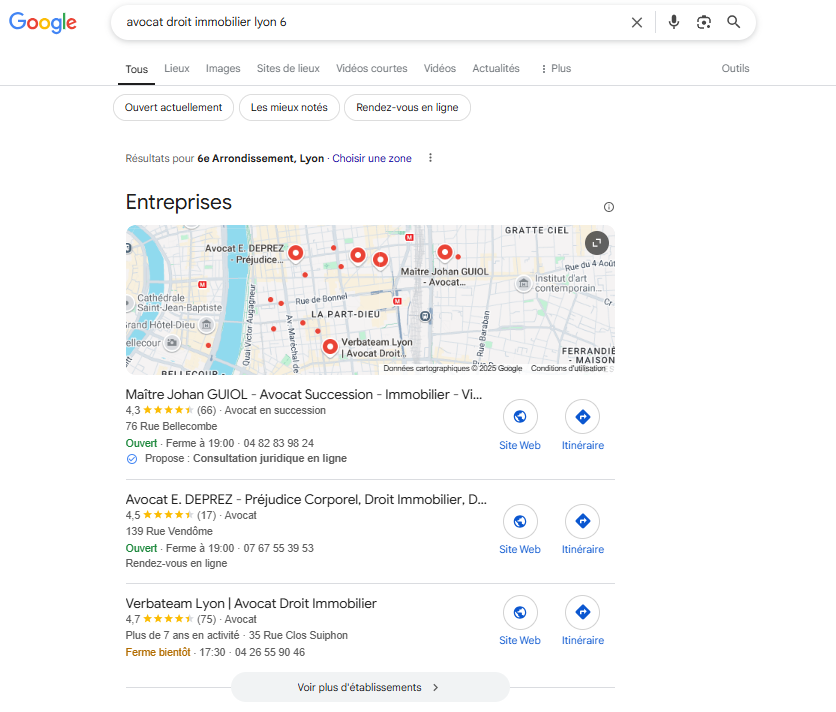Clear the search box with the X icon
Image resolution: width=836 pixels, height=712 pixels.
click(637, 22)
